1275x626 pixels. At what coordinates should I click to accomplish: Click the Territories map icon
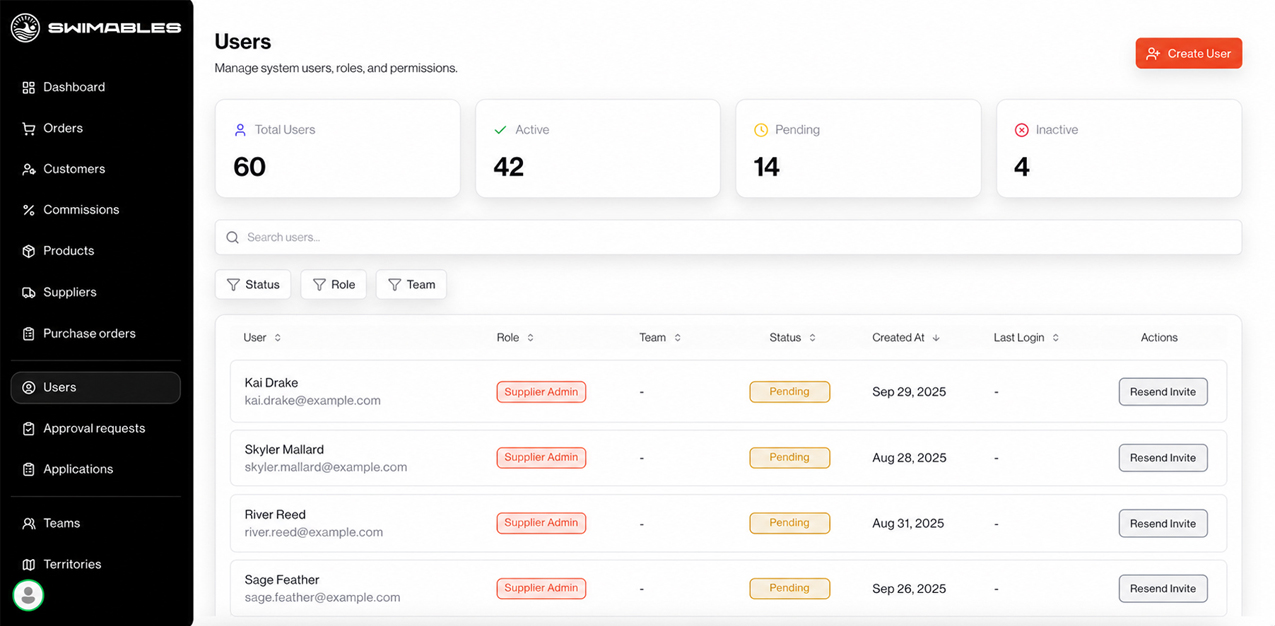coord(28,564)
